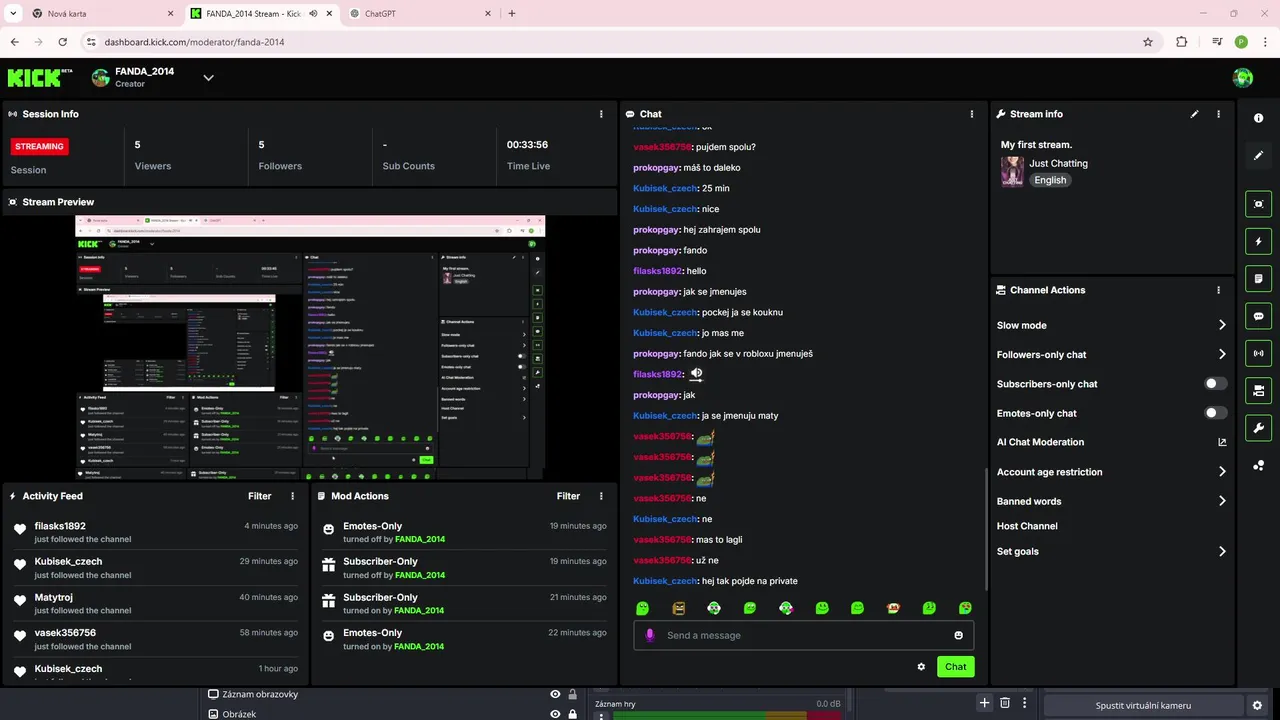Toggle the broadcast signal widget in sidebar
Viewport: 1280px width, 720px height.
[1258, 353]
